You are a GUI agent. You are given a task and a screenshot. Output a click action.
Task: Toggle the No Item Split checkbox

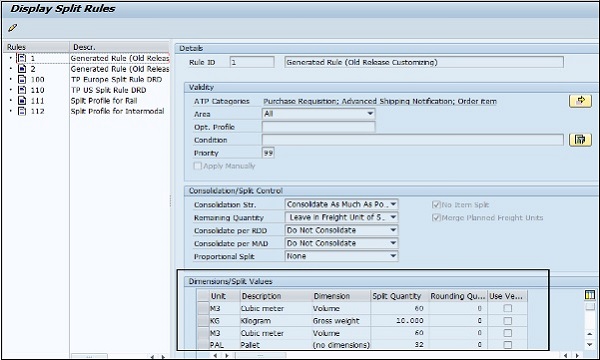[436, 205]
